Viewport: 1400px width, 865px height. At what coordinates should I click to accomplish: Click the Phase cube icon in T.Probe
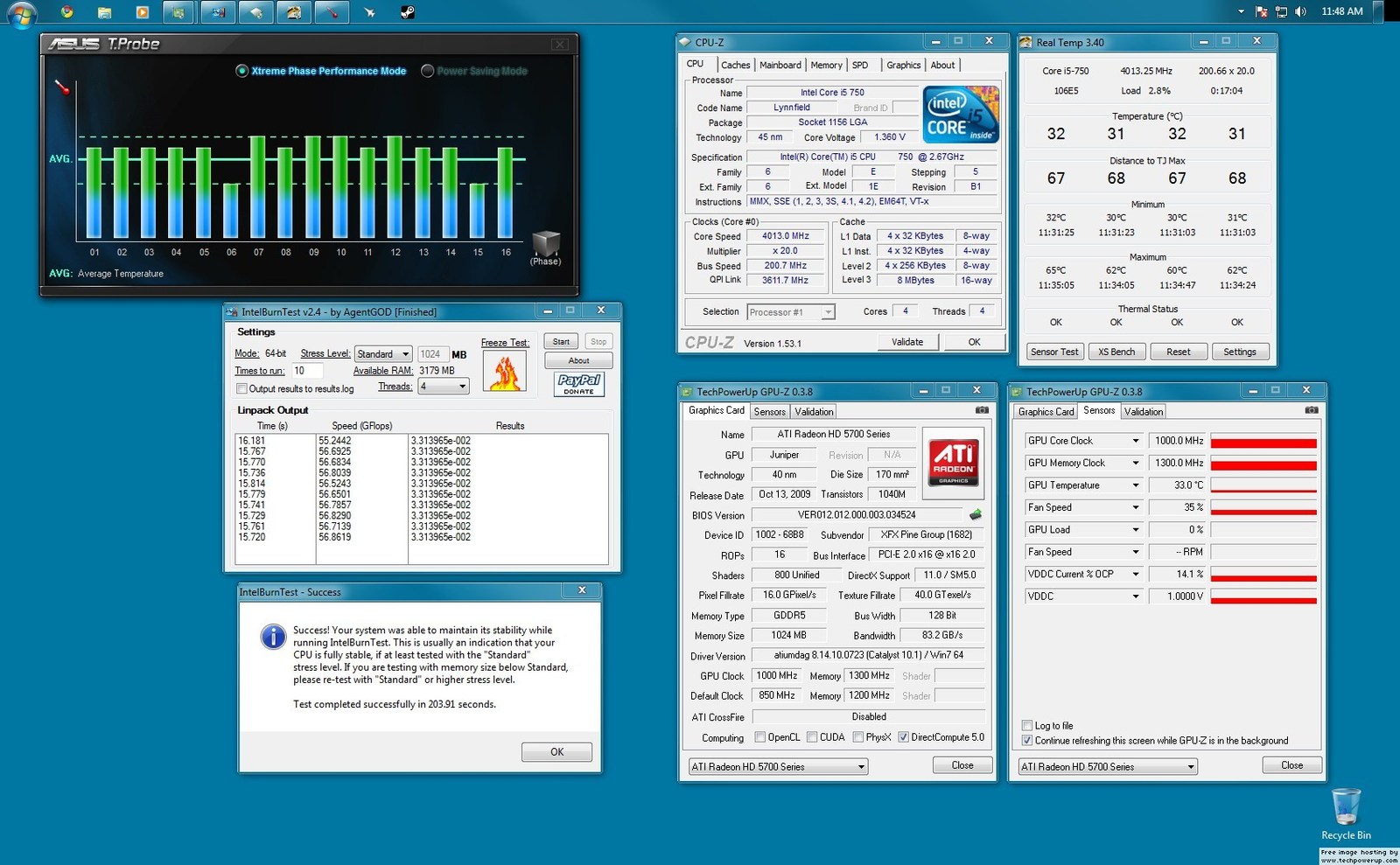(546, 244)
